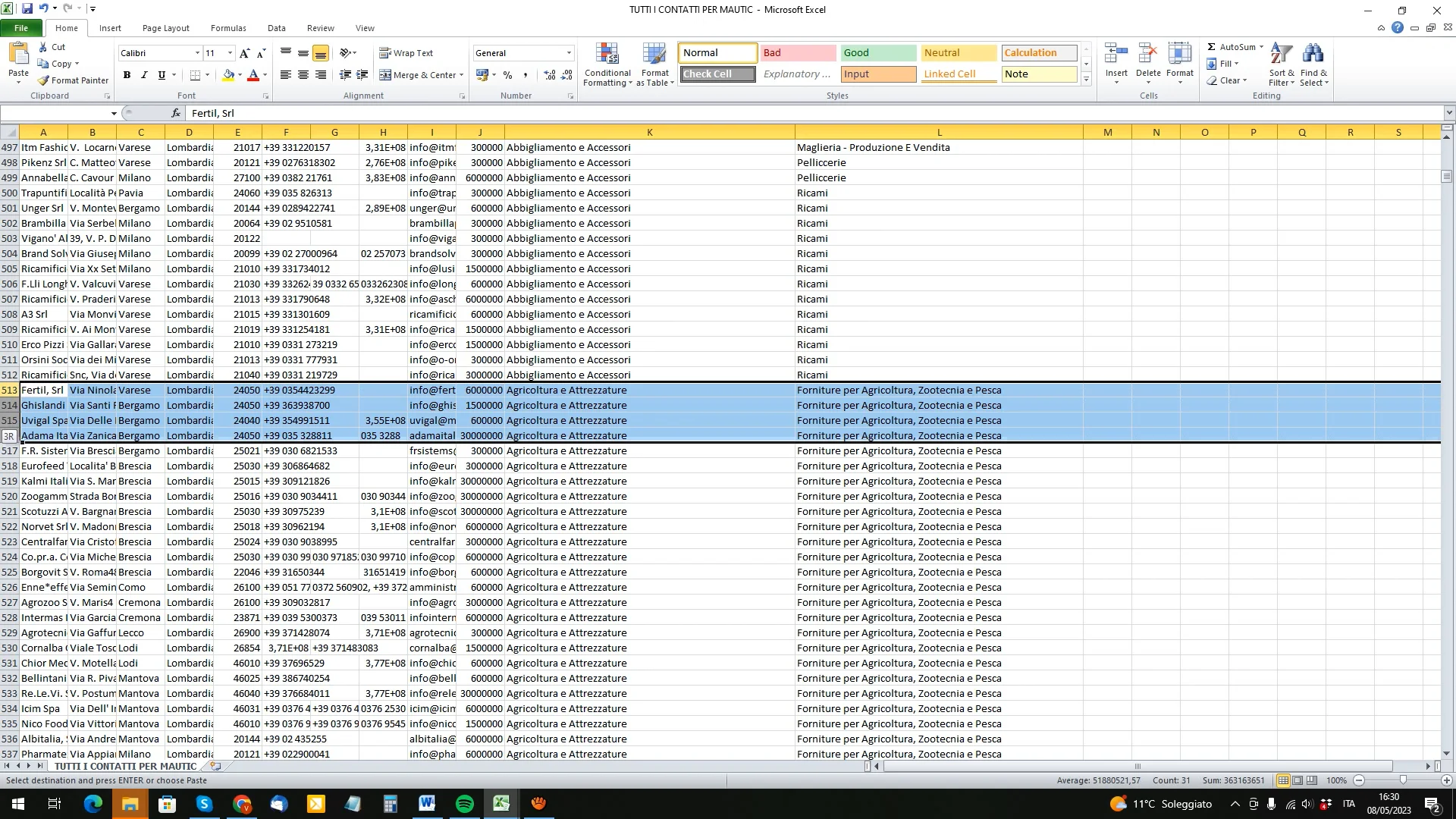Click the formula bar input
This screenshot has width=1456, height=819.
[x=814, y=113]
